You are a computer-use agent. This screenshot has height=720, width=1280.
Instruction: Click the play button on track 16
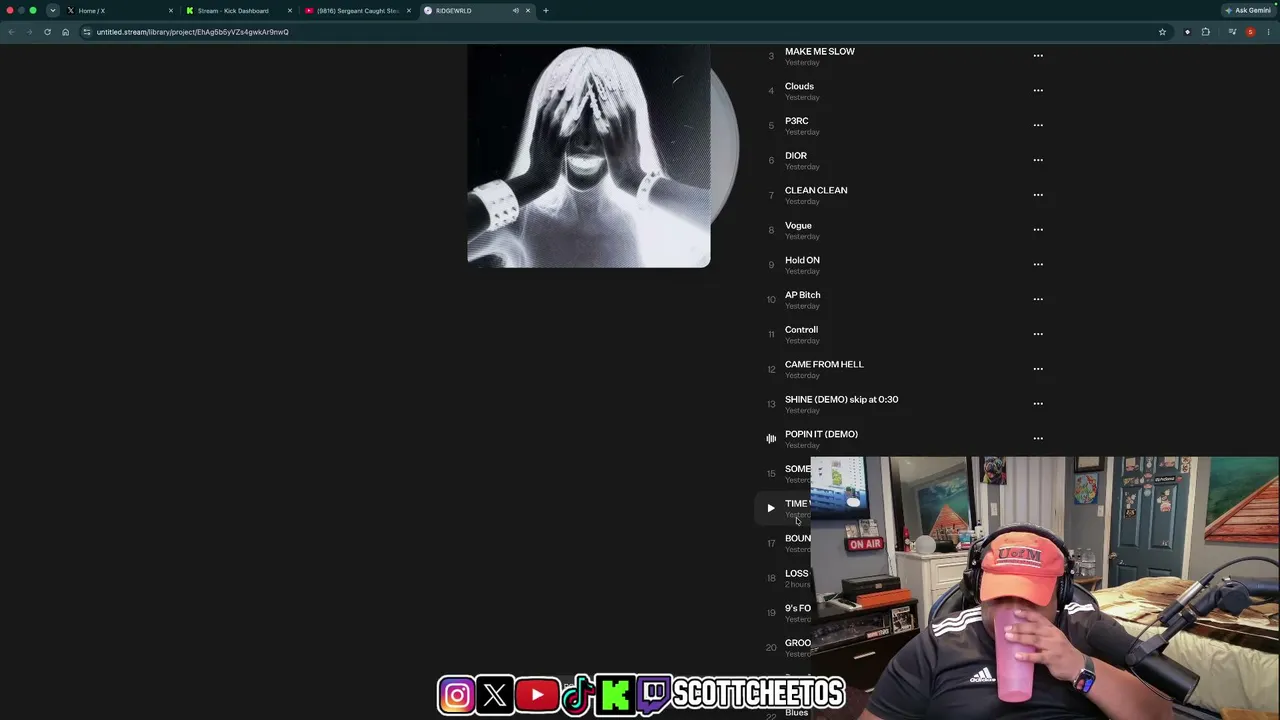pos(771,508)
